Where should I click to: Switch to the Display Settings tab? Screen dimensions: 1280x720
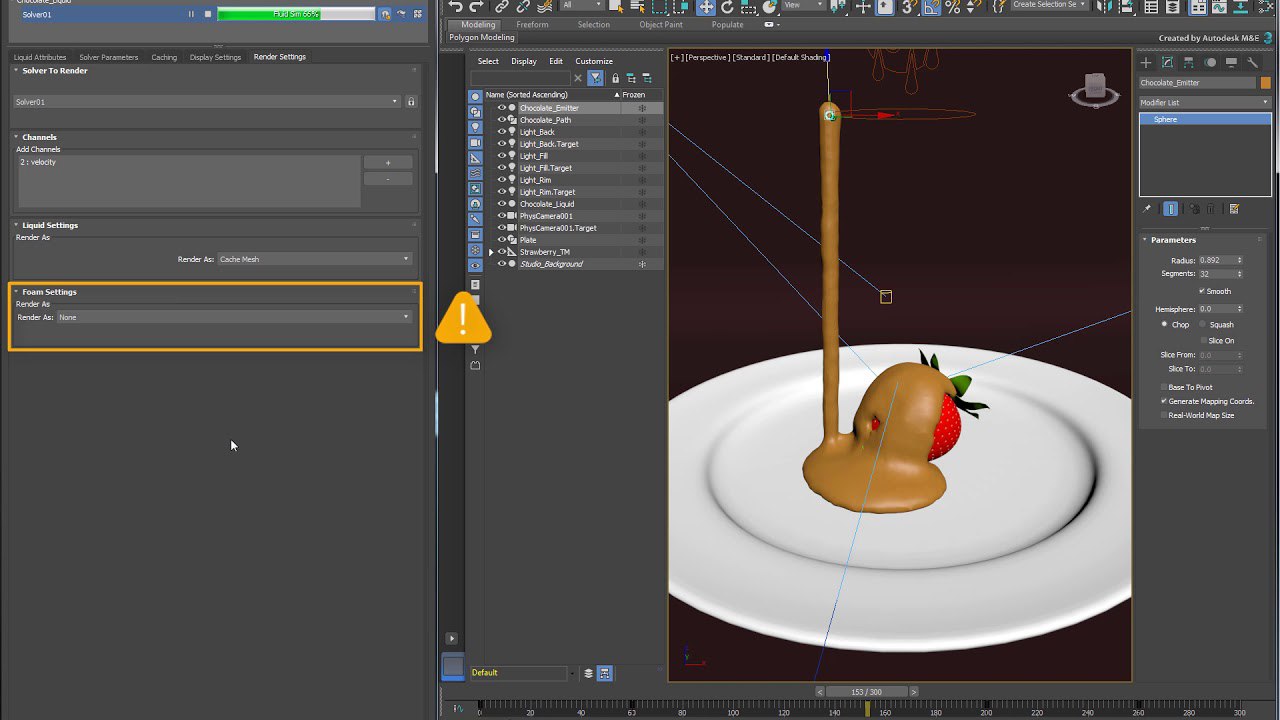[x=215, y=57]
